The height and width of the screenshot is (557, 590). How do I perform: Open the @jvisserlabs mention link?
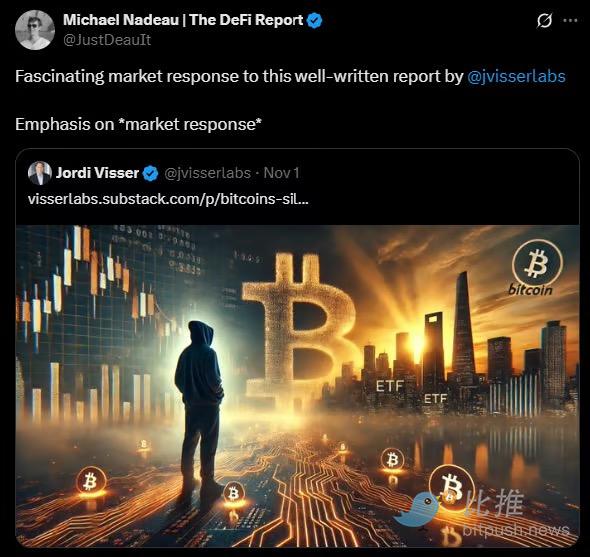pos(516,76)
